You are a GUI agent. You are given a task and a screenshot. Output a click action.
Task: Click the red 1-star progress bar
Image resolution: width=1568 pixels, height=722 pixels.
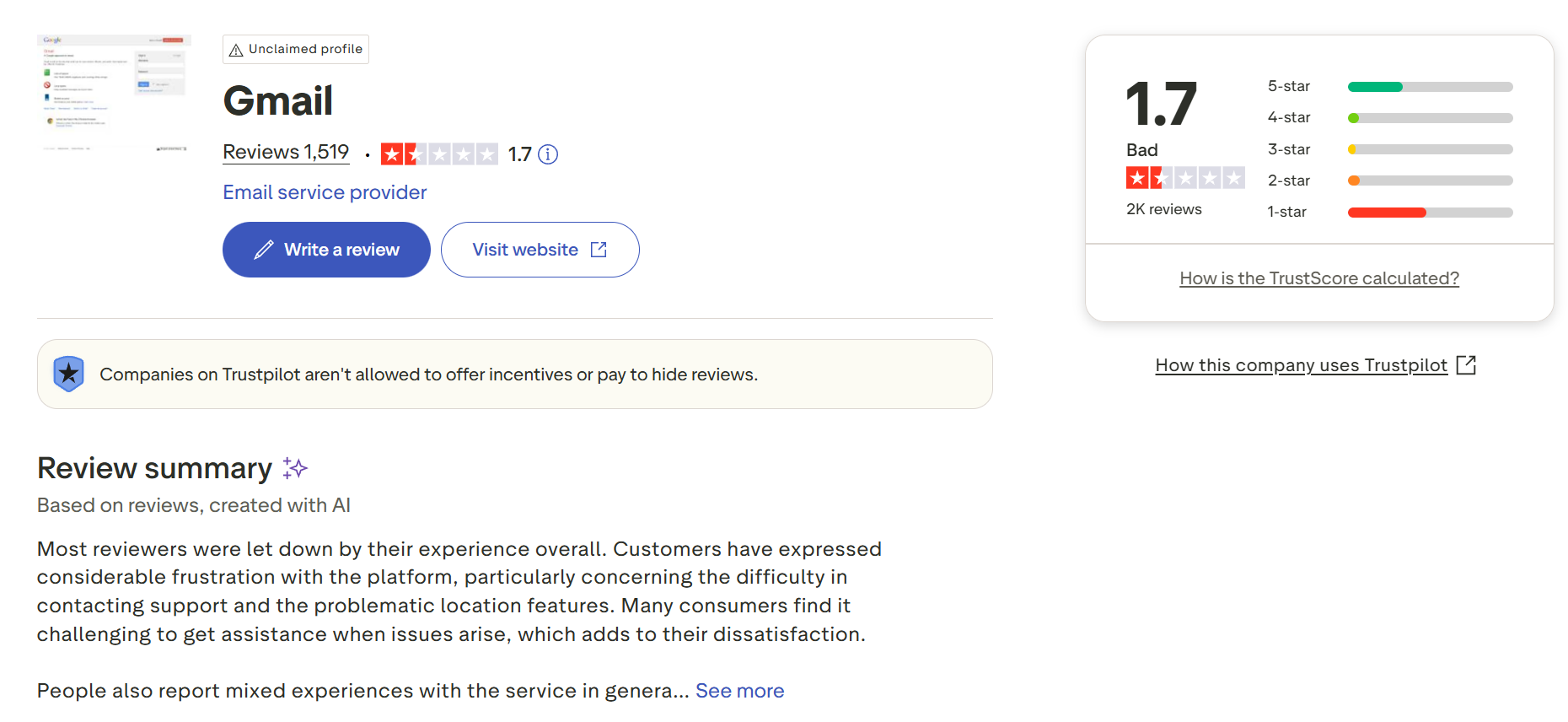tap(1387, 213)
